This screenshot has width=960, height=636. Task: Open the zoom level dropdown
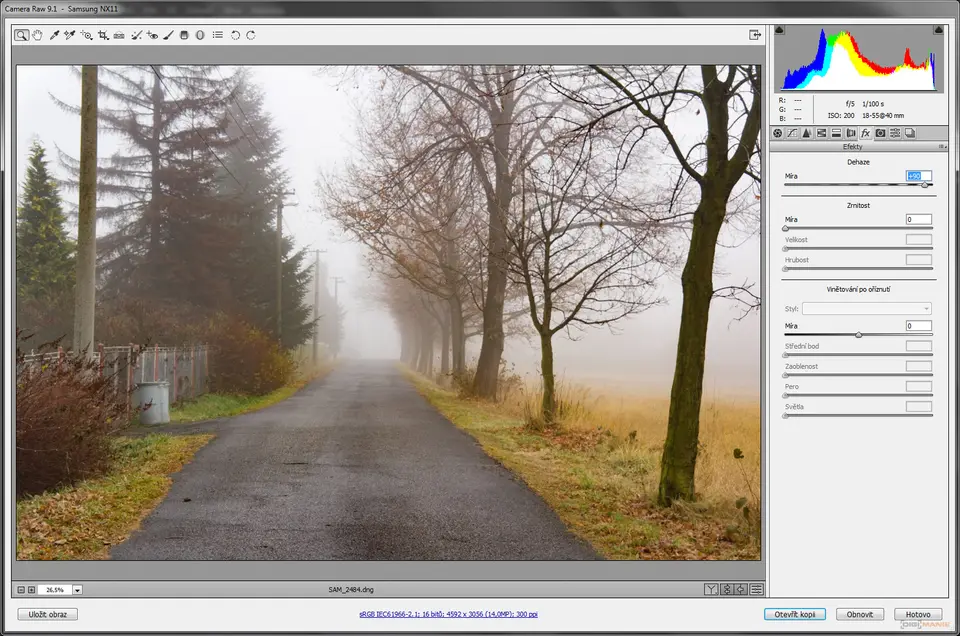tap(77, 590)
